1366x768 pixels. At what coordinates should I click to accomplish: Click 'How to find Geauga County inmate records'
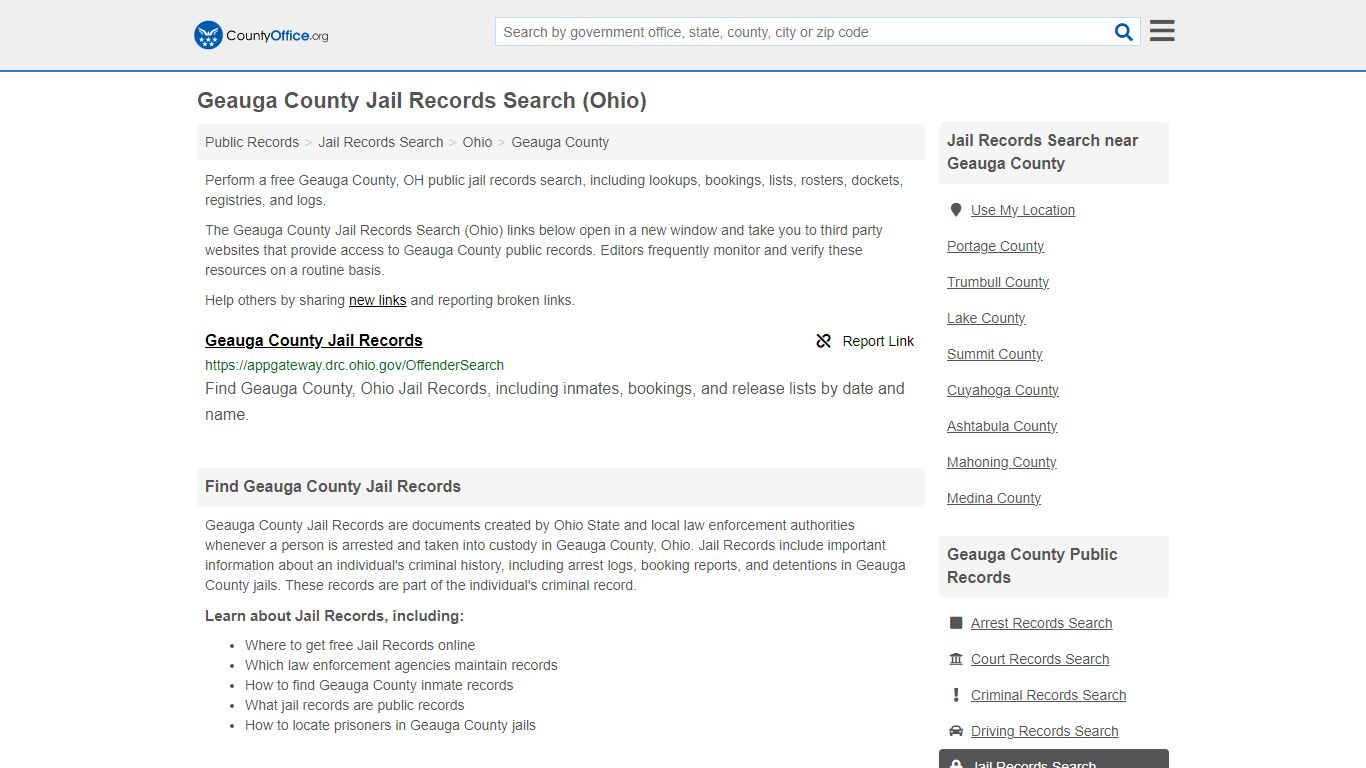[379, 685]
